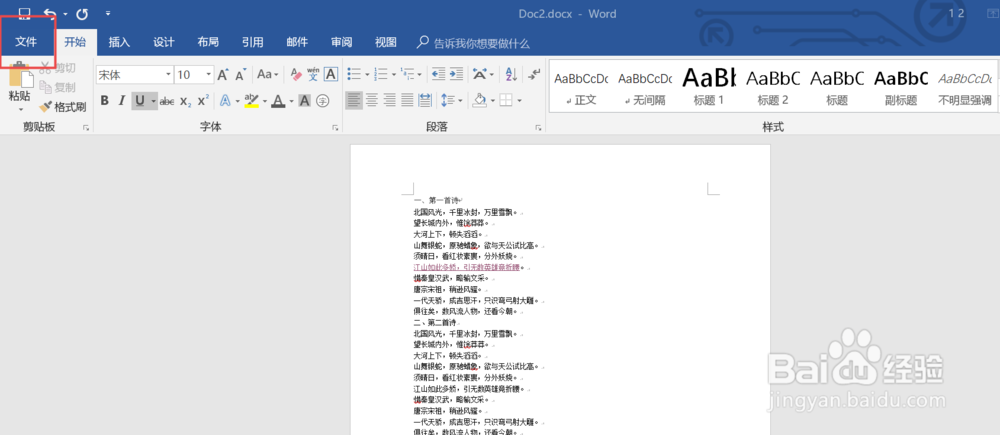Click the Line and Paragraph Spacing icon
Screen dimensions: 1000x435
pyautogui.click(x=448, y=100)
